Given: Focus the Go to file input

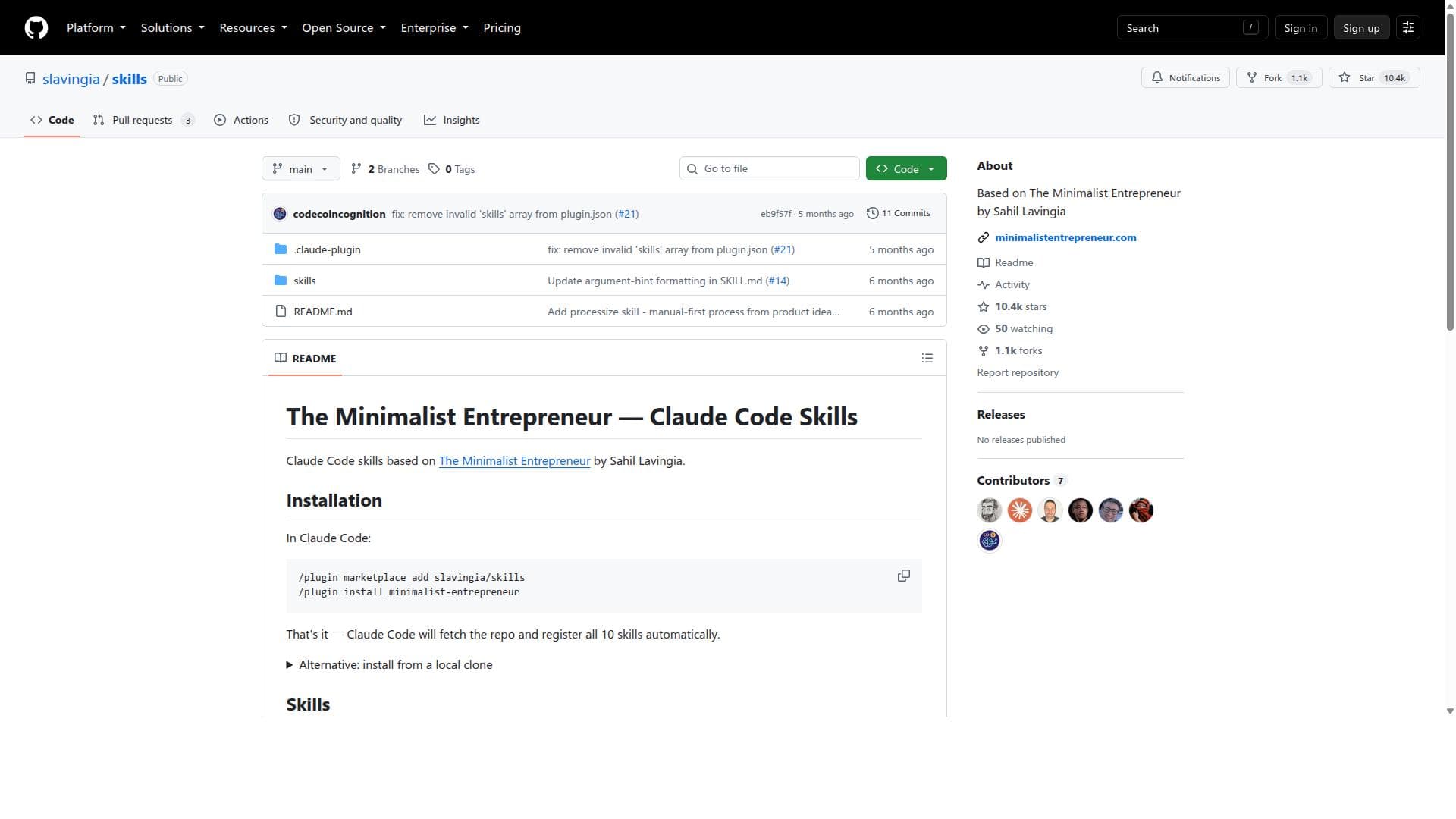Looking at the screenshot, I should point(770,169).
